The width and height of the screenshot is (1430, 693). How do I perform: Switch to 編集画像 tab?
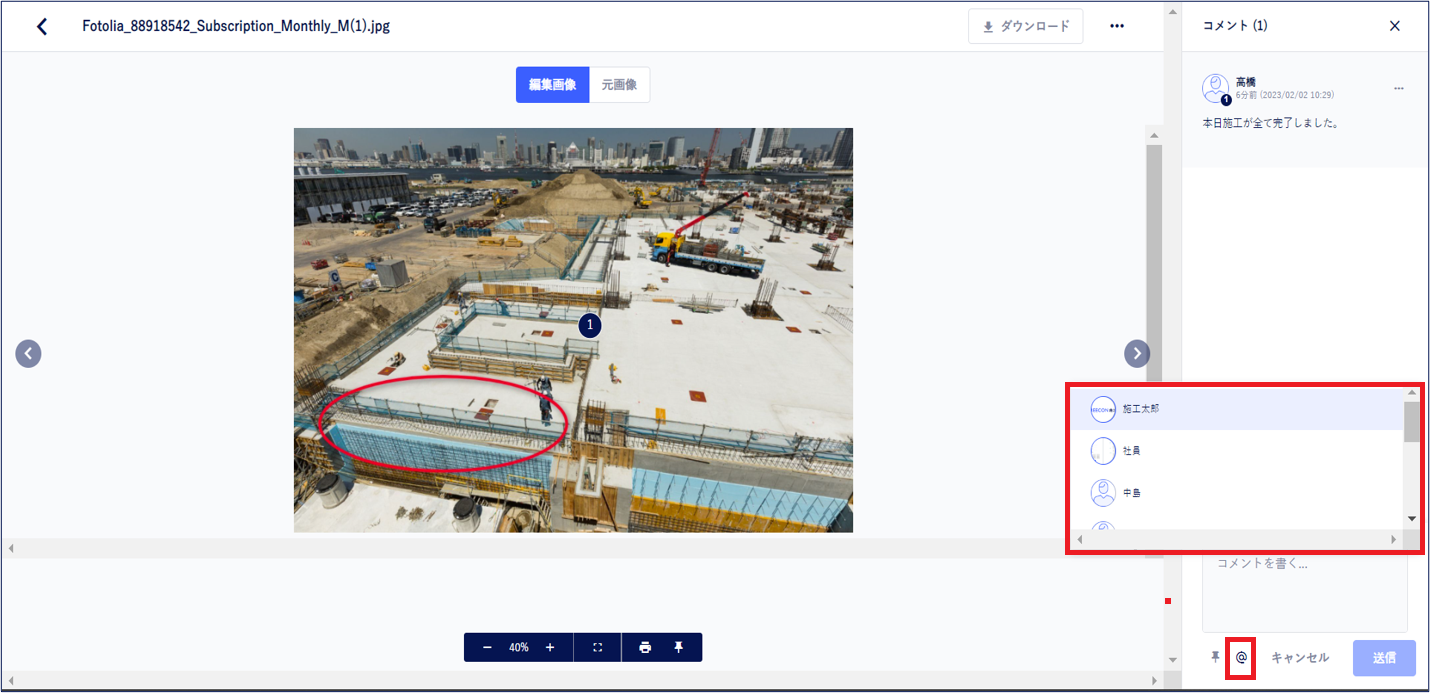coord(552,85)
